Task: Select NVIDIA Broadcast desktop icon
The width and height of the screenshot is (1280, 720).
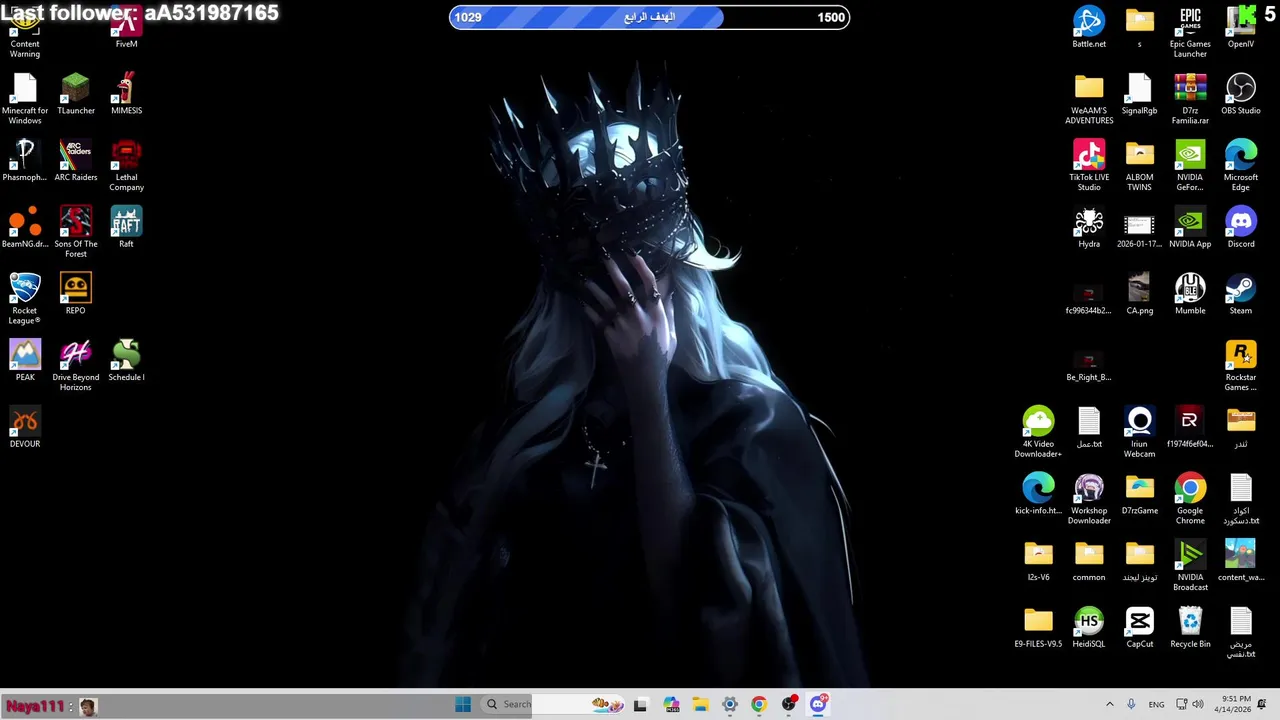Action: pos(1190,566)
